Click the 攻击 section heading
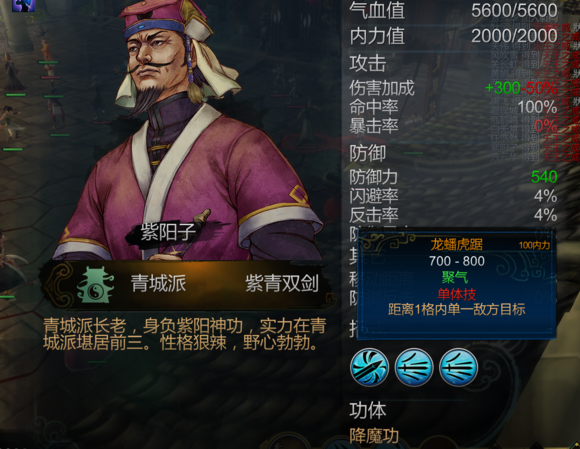This screenshot has width=580, height=449. pos(368,63)
